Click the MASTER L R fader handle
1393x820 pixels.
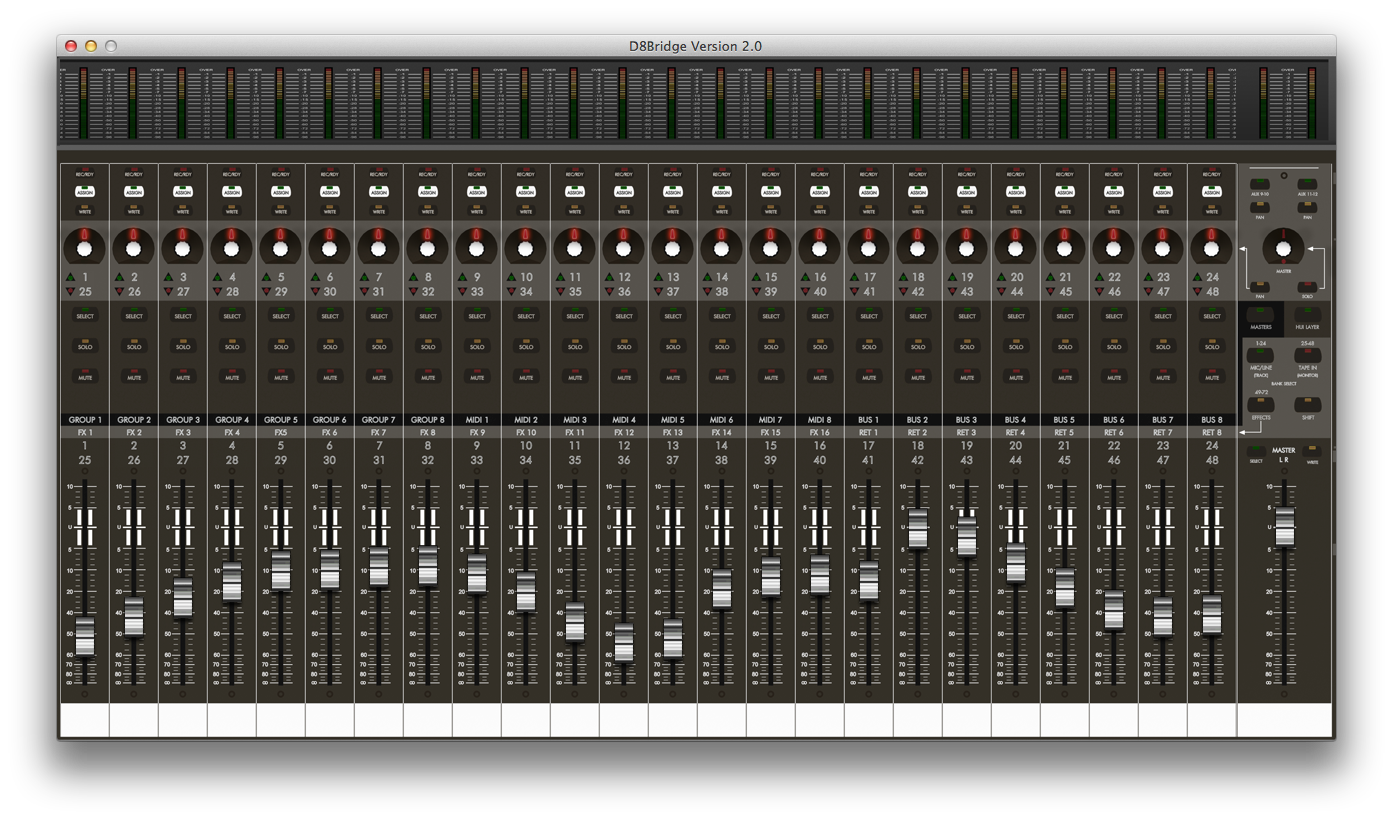1284,526
